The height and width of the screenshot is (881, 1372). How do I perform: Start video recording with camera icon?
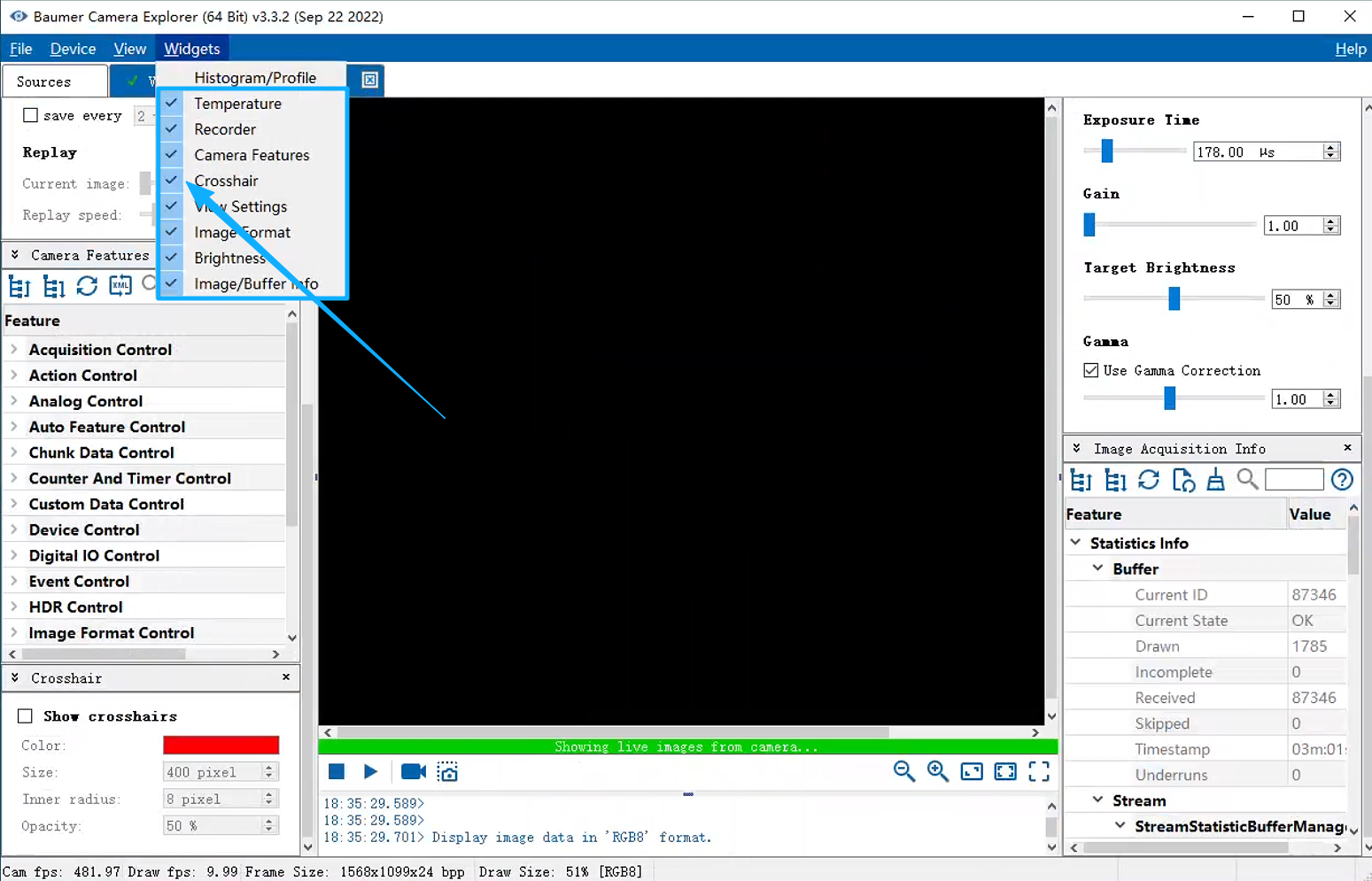[414, 771]
